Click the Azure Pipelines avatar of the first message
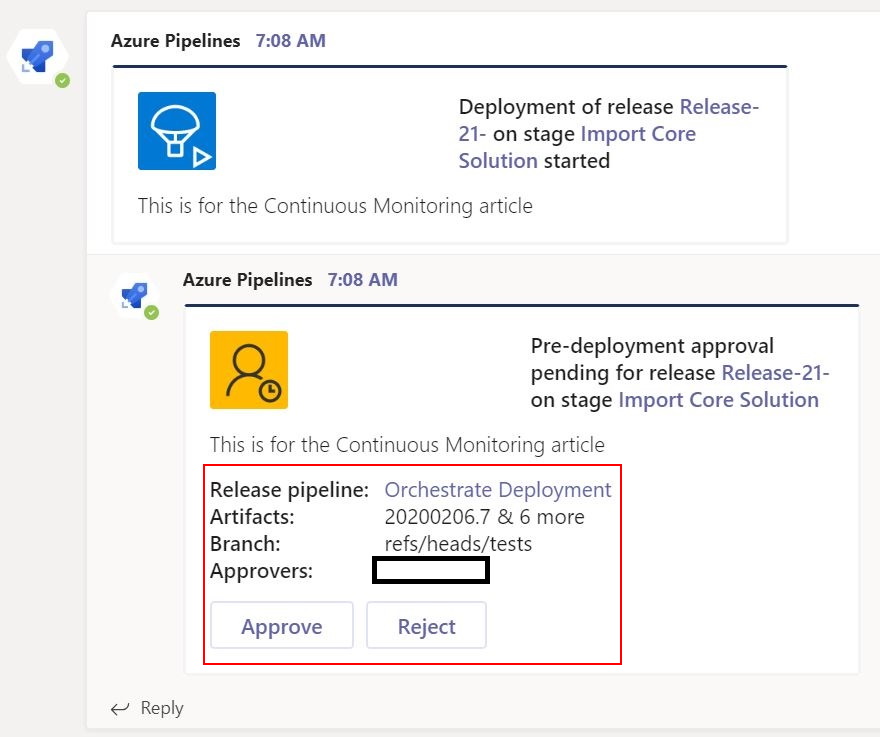The image size is (880, 737). [x=38, y=57]
